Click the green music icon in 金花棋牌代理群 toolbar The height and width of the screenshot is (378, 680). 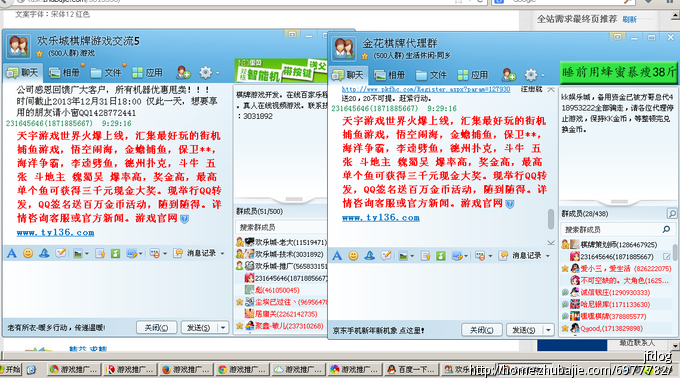441,256
